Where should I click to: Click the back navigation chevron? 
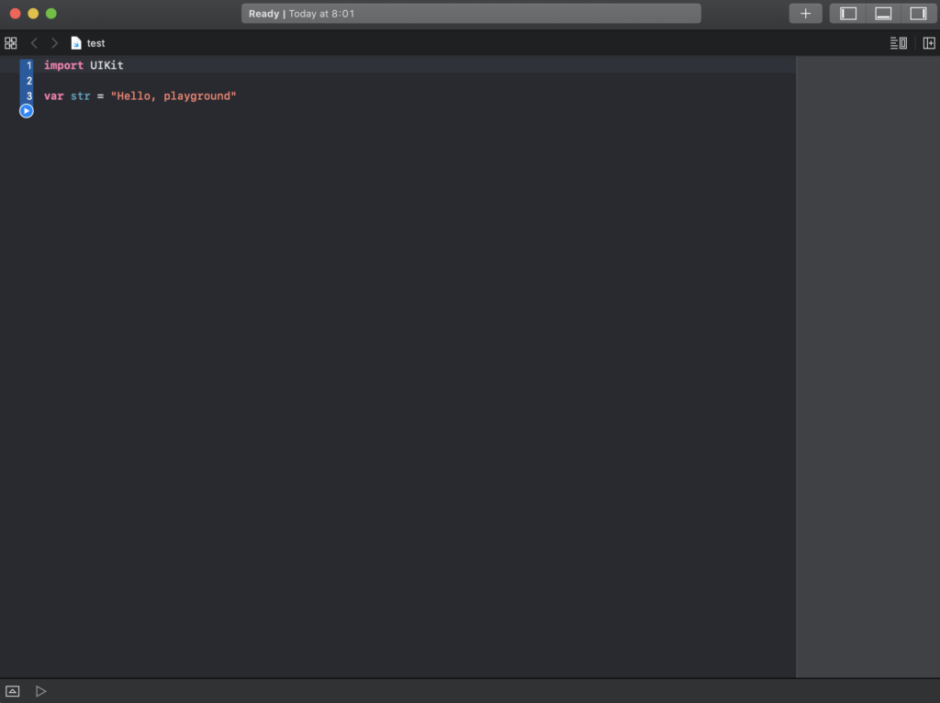(x=34, y=43)
